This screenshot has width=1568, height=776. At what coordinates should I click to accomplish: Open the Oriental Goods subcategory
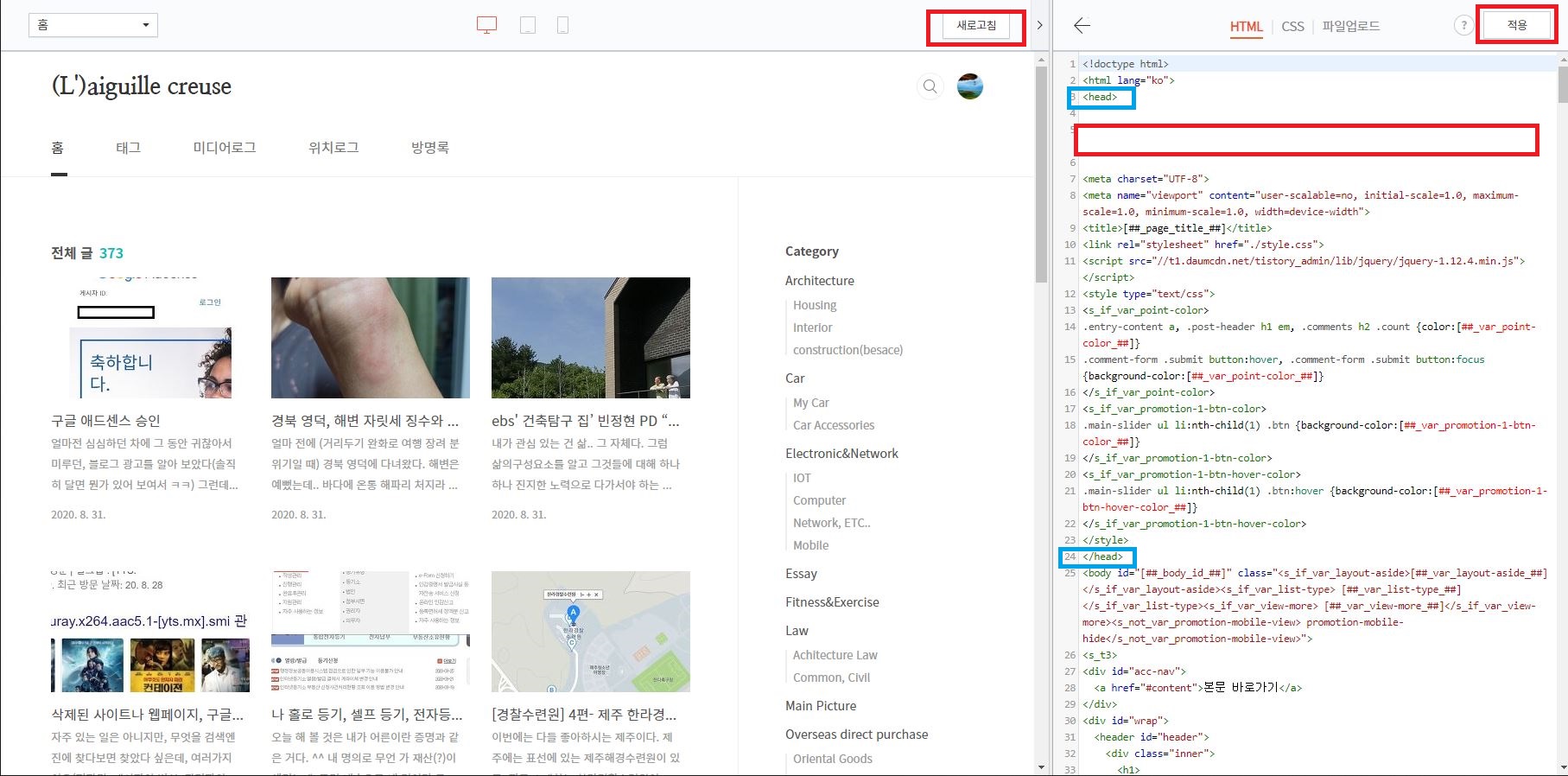833,759
